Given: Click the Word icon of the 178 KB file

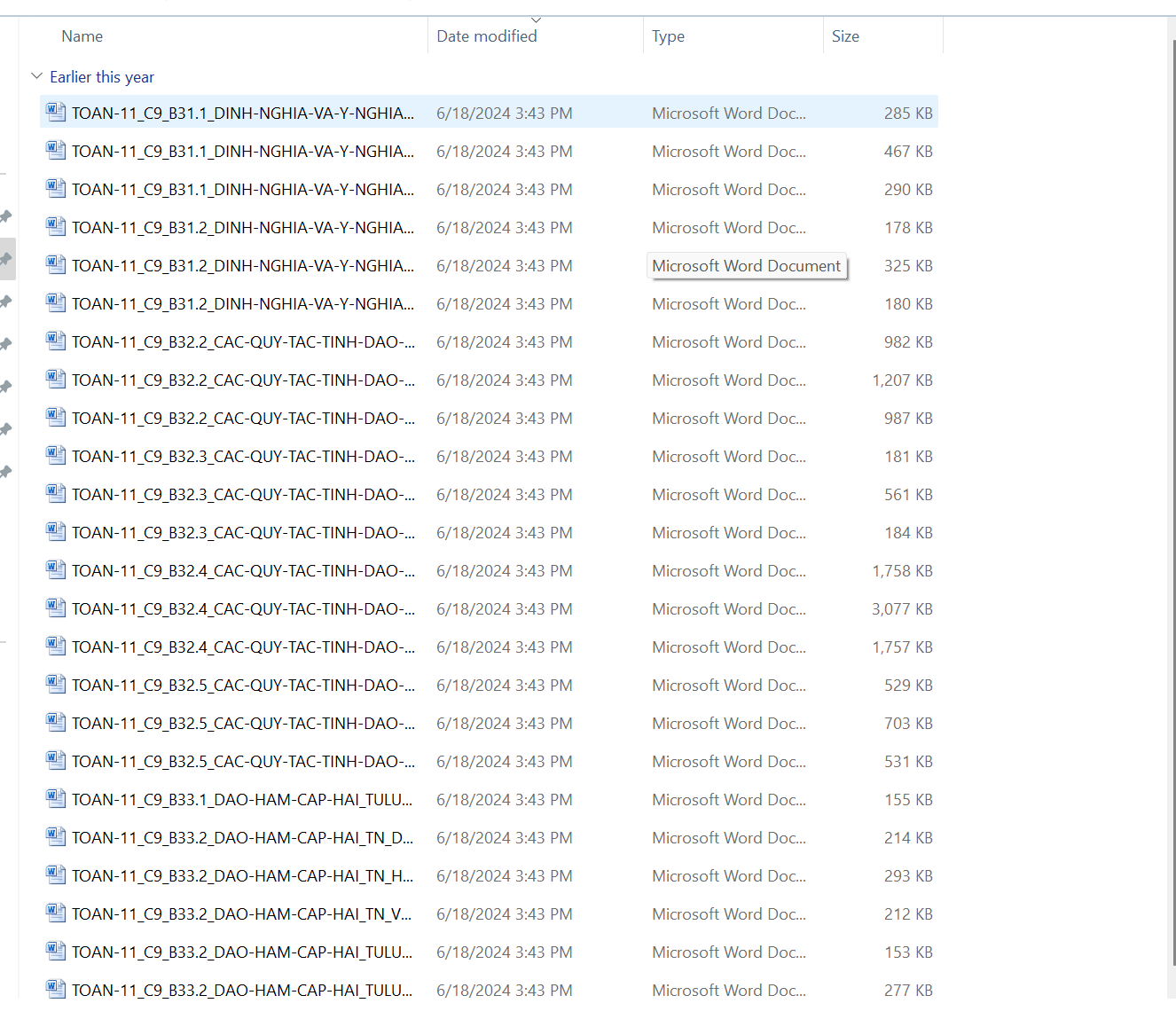Looking at the screenshot, I should pyautogui.click(x=56, y=227).
